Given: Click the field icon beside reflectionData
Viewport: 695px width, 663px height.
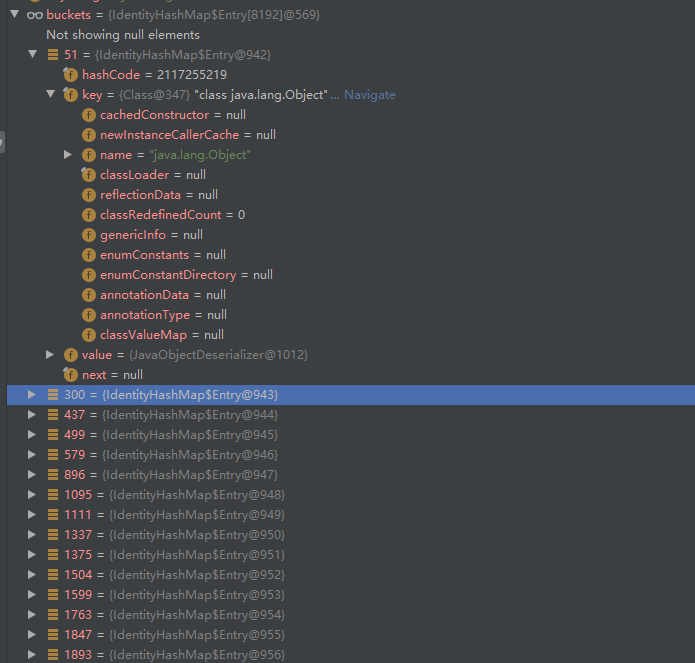Looking at the screenshot, I should click(89, 195).
